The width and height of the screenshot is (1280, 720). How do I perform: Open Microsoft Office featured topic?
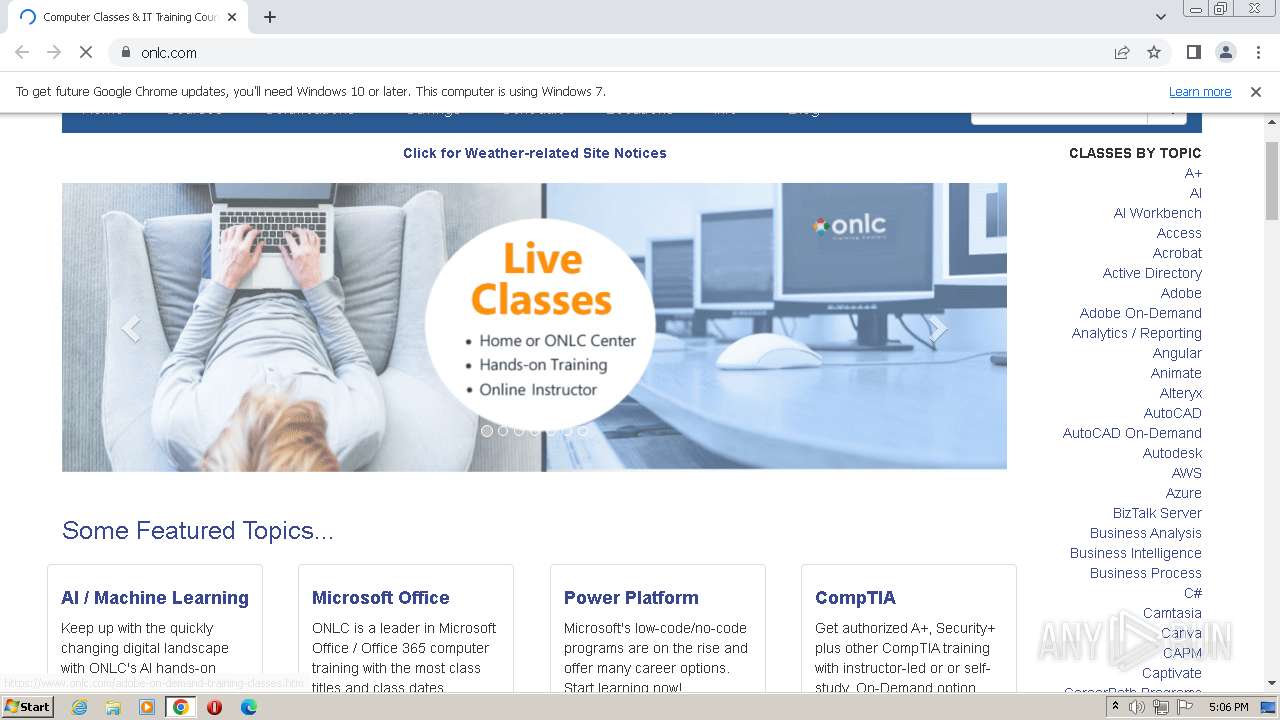381,598
